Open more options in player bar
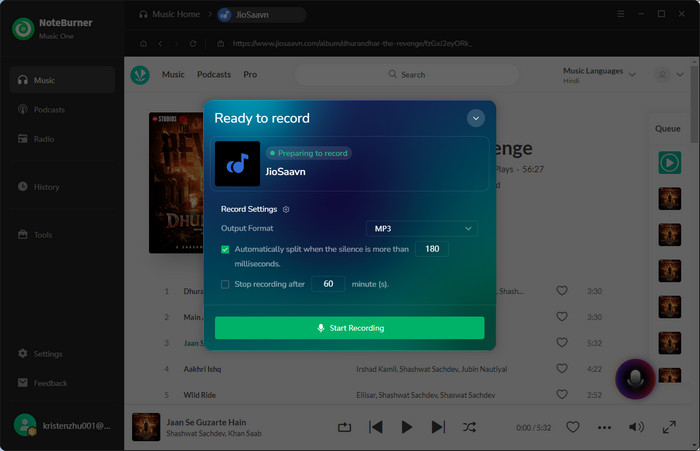 point(604,428)
